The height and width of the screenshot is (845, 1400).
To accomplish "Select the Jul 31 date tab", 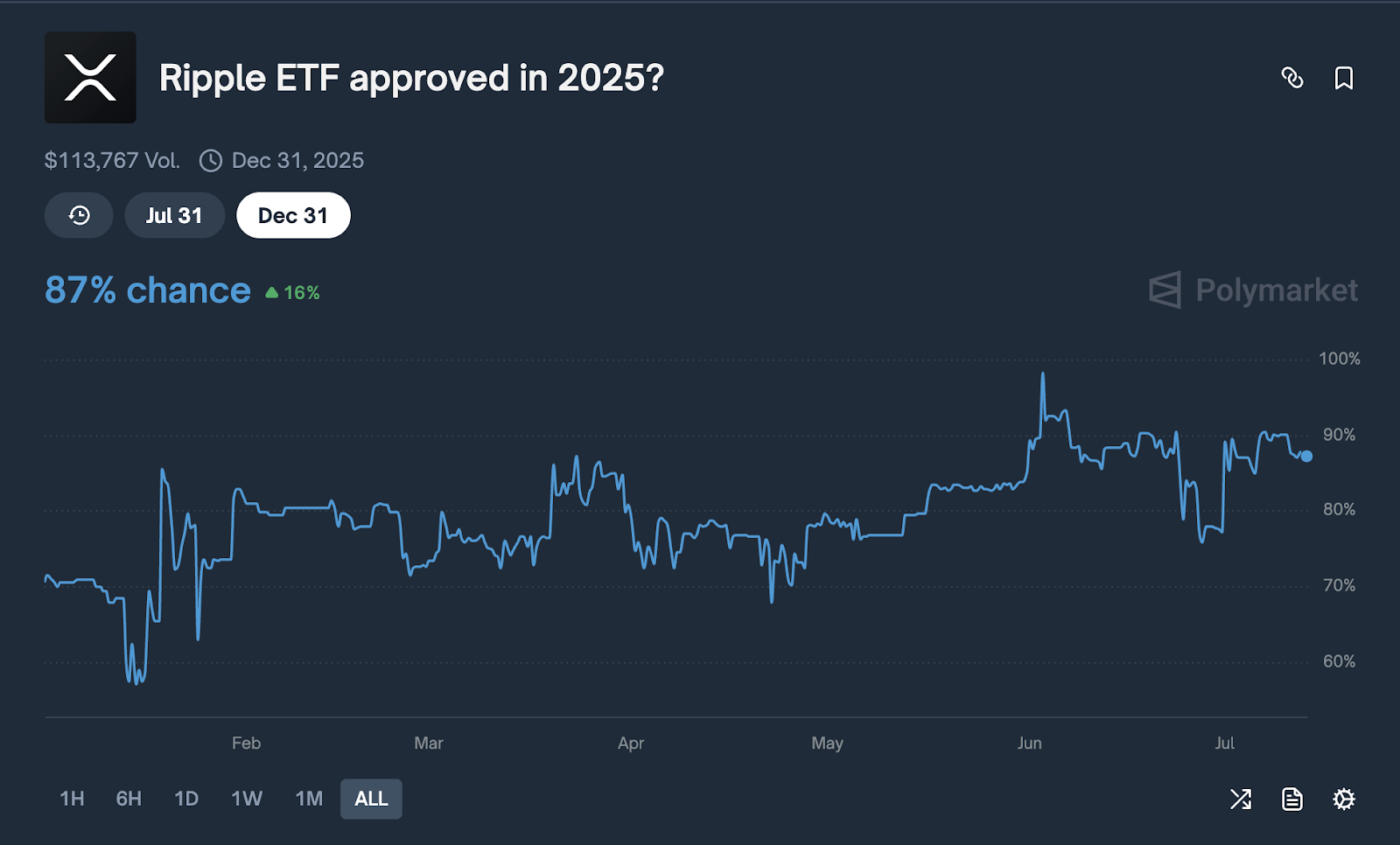I will click(x=174, y=215).
